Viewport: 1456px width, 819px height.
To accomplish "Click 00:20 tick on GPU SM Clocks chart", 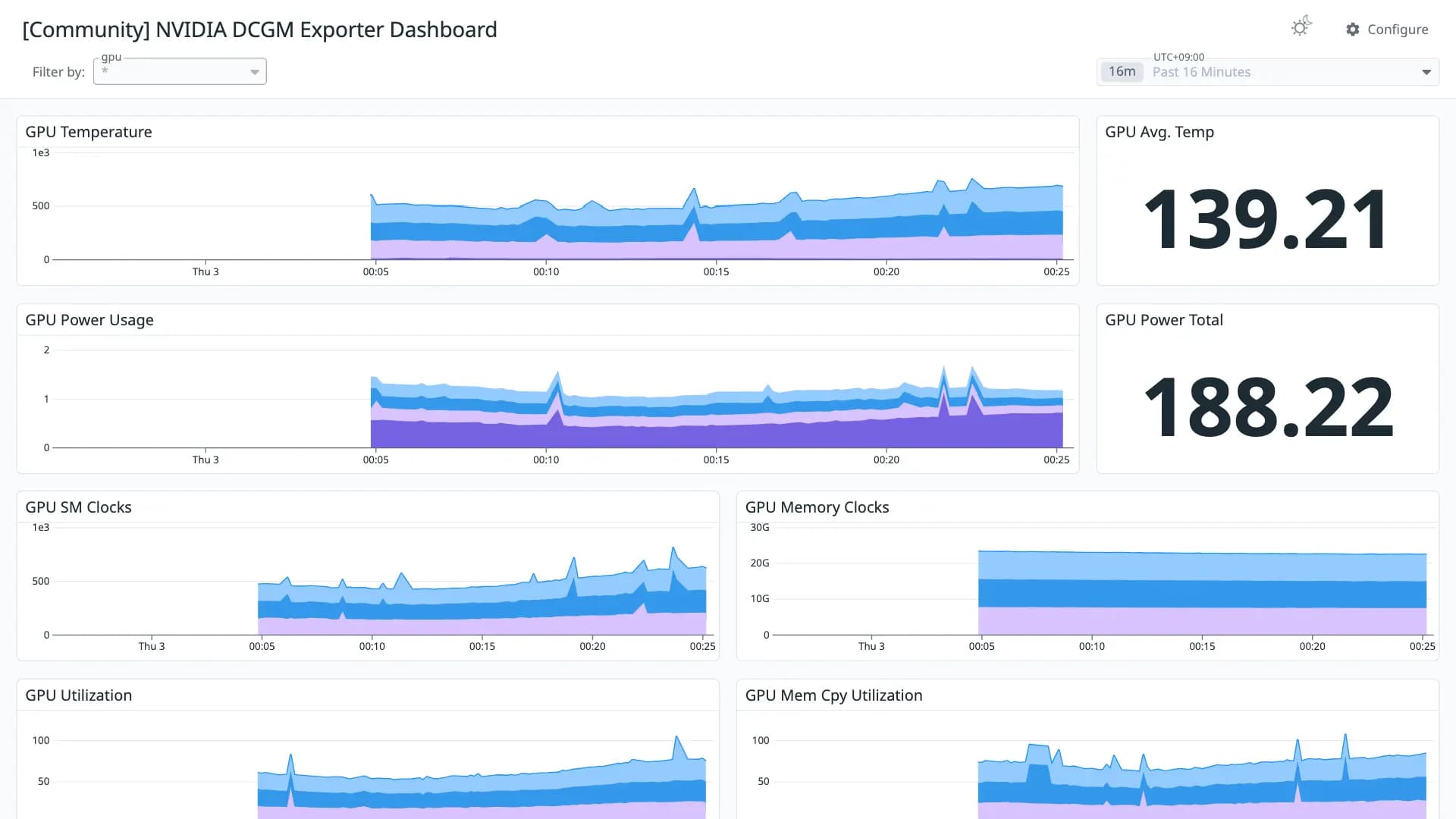I will pos(592,646).
